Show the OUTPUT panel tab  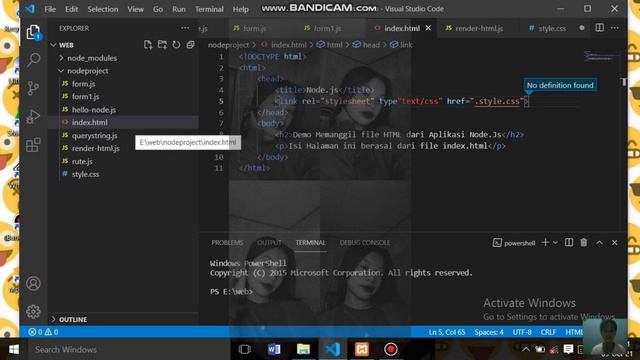(269, 242)
